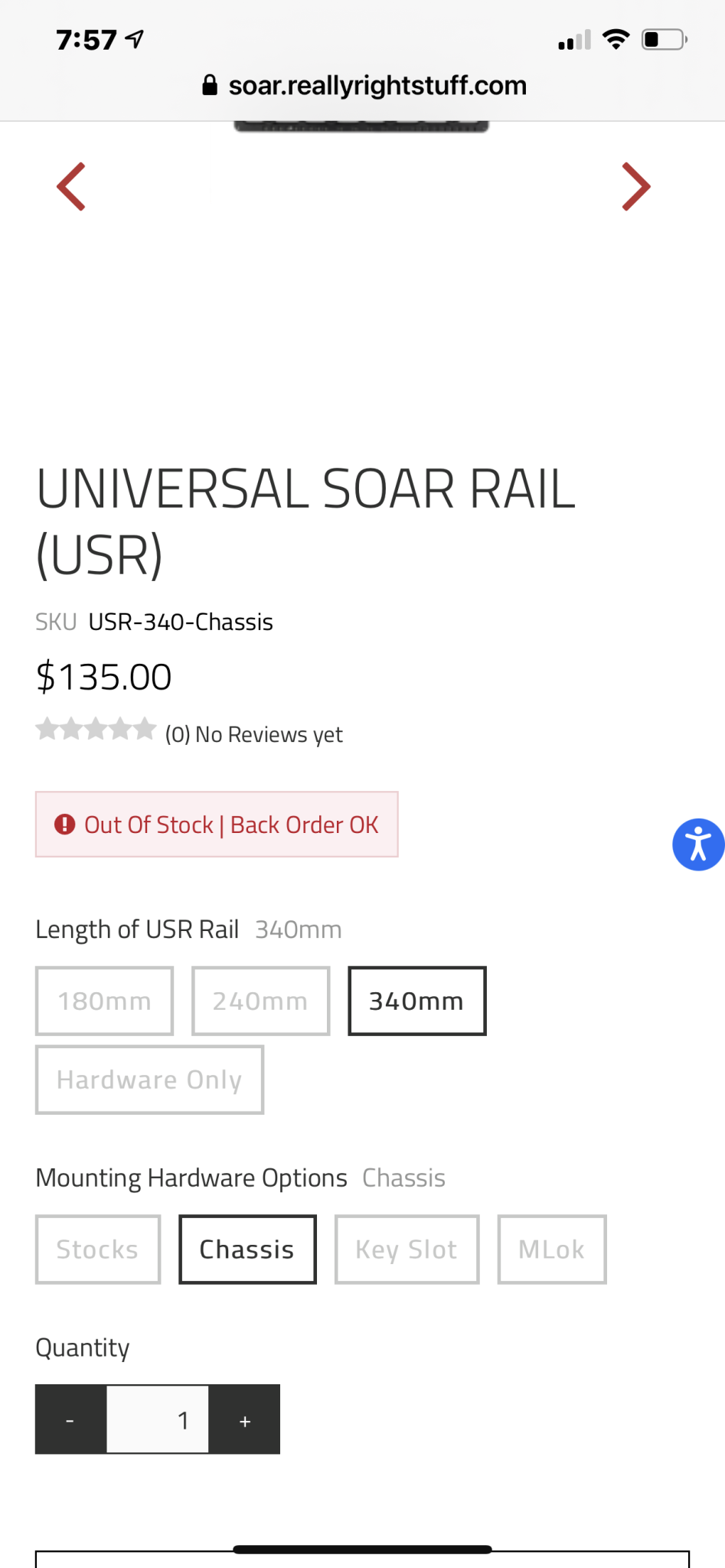Select Chassis mounting hardware
Screen dimensions: 725x1568
pyautogui.click(x=247, y=1249)
